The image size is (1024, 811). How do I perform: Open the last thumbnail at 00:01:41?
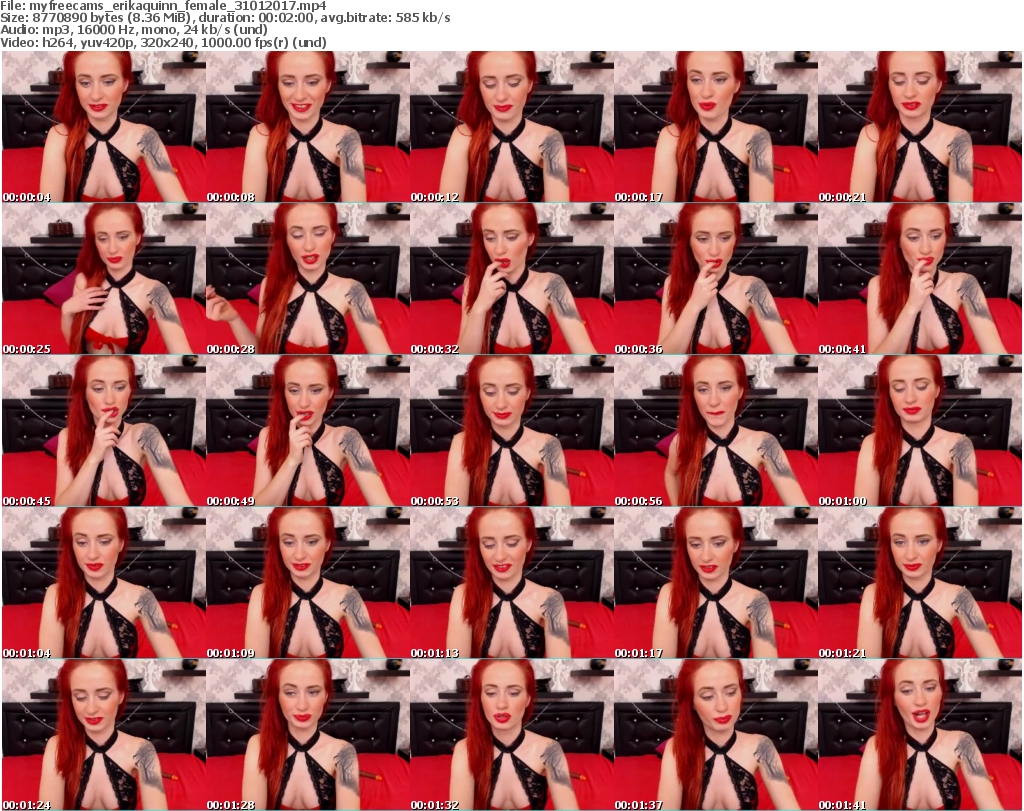click(x=919, y=735)
